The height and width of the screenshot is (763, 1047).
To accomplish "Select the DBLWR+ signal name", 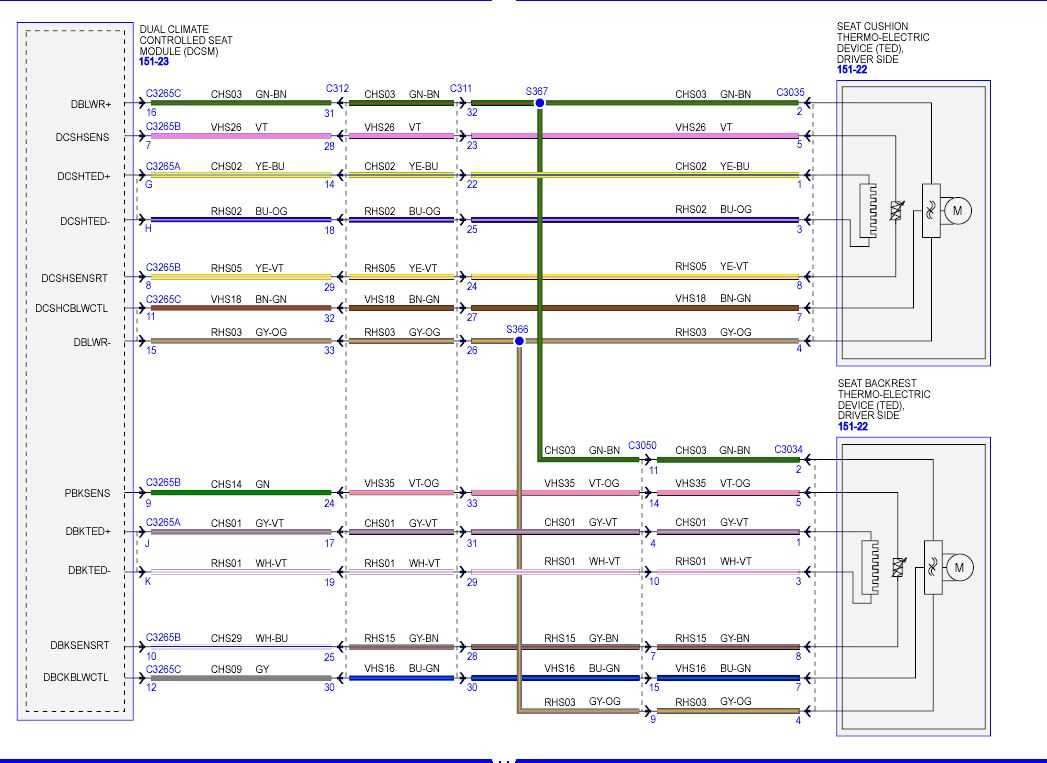I will point(91,104).
